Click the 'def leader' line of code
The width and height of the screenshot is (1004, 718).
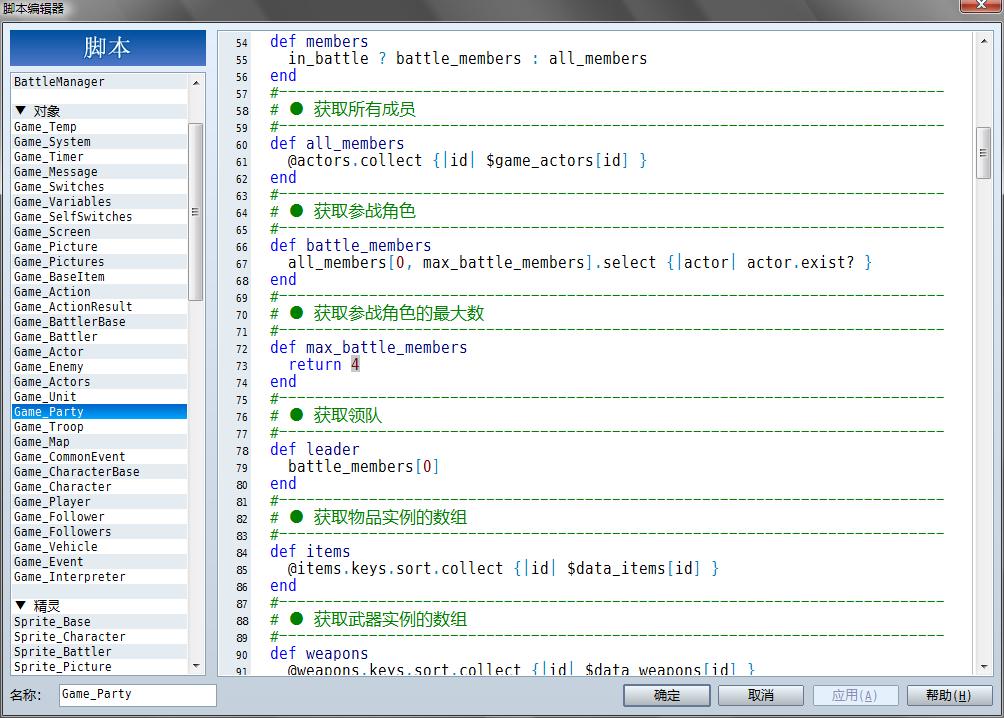coord(314,449)
